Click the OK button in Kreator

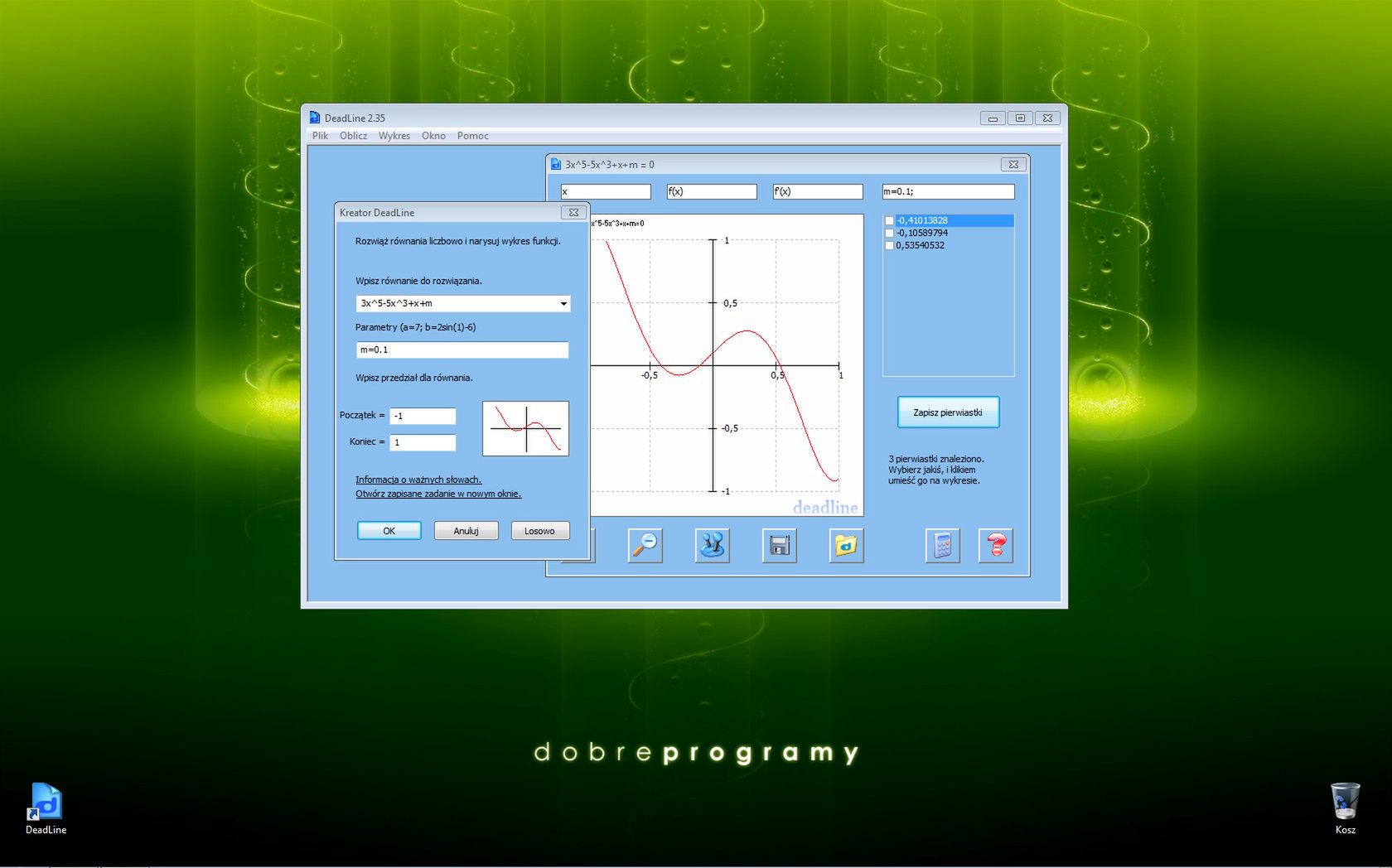coord(389,531)
